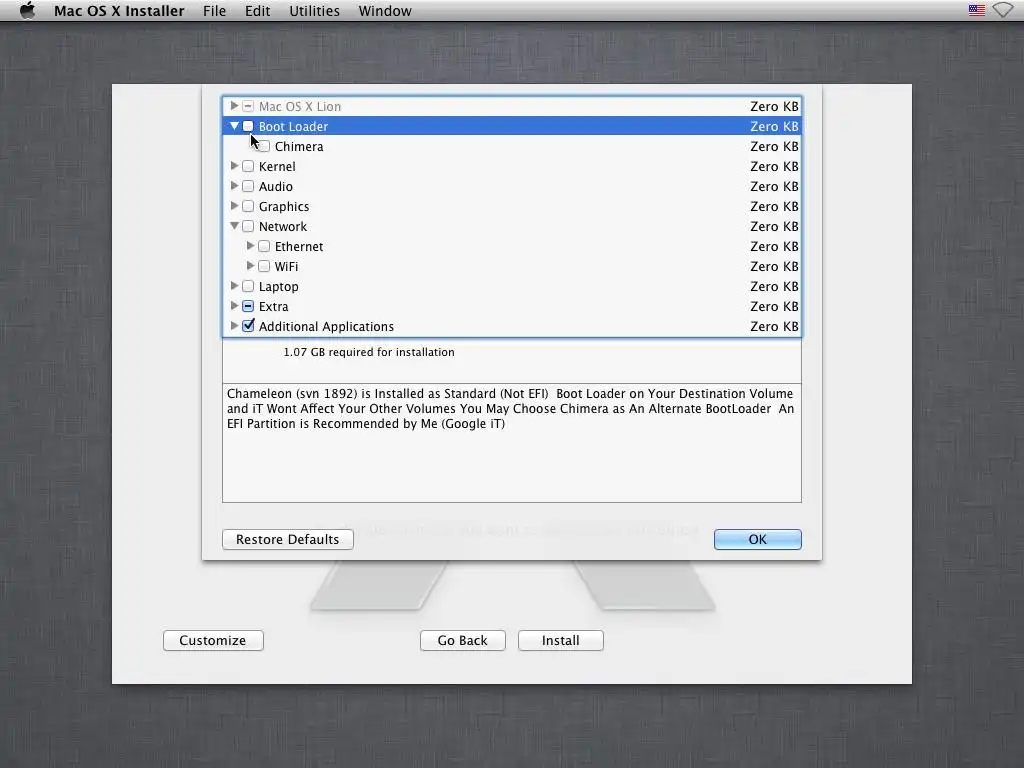Expand the Audio disclosure triangle
This screenshot has height=768, width=1024.
[234, 186]
